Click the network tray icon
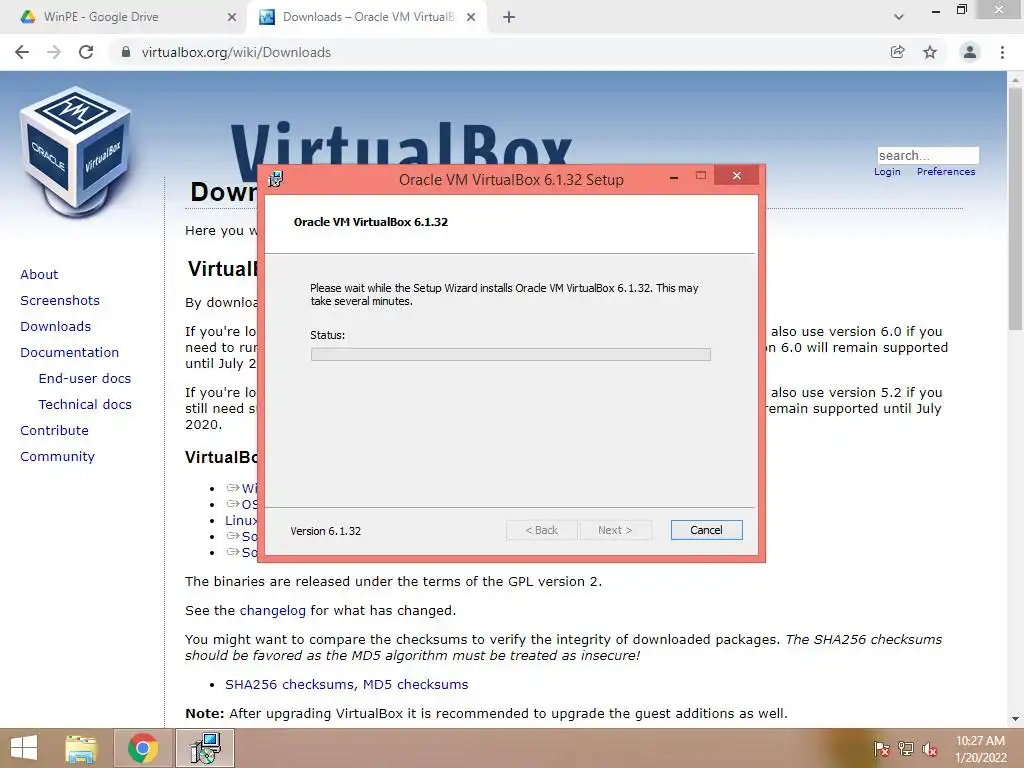Viewport: 1024px width, 768px height. pyautogui.click(x=906, y=749)
